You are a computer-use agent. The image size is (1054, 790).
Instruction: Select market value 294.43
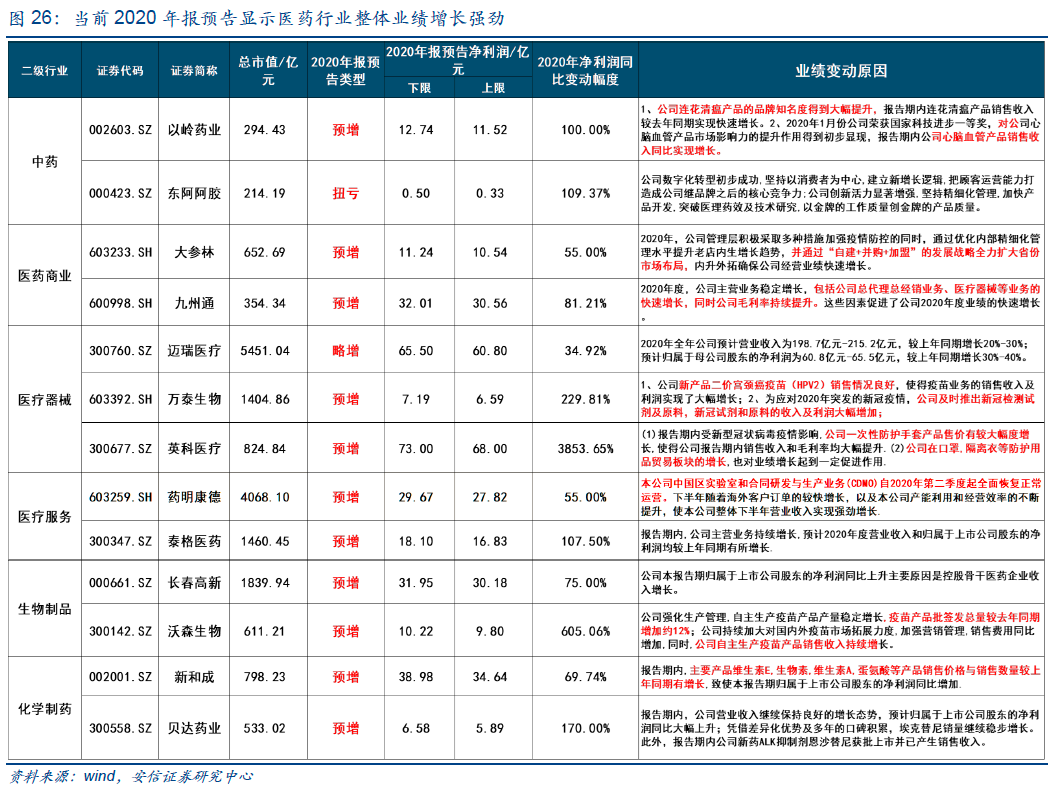tap(264, 130)
